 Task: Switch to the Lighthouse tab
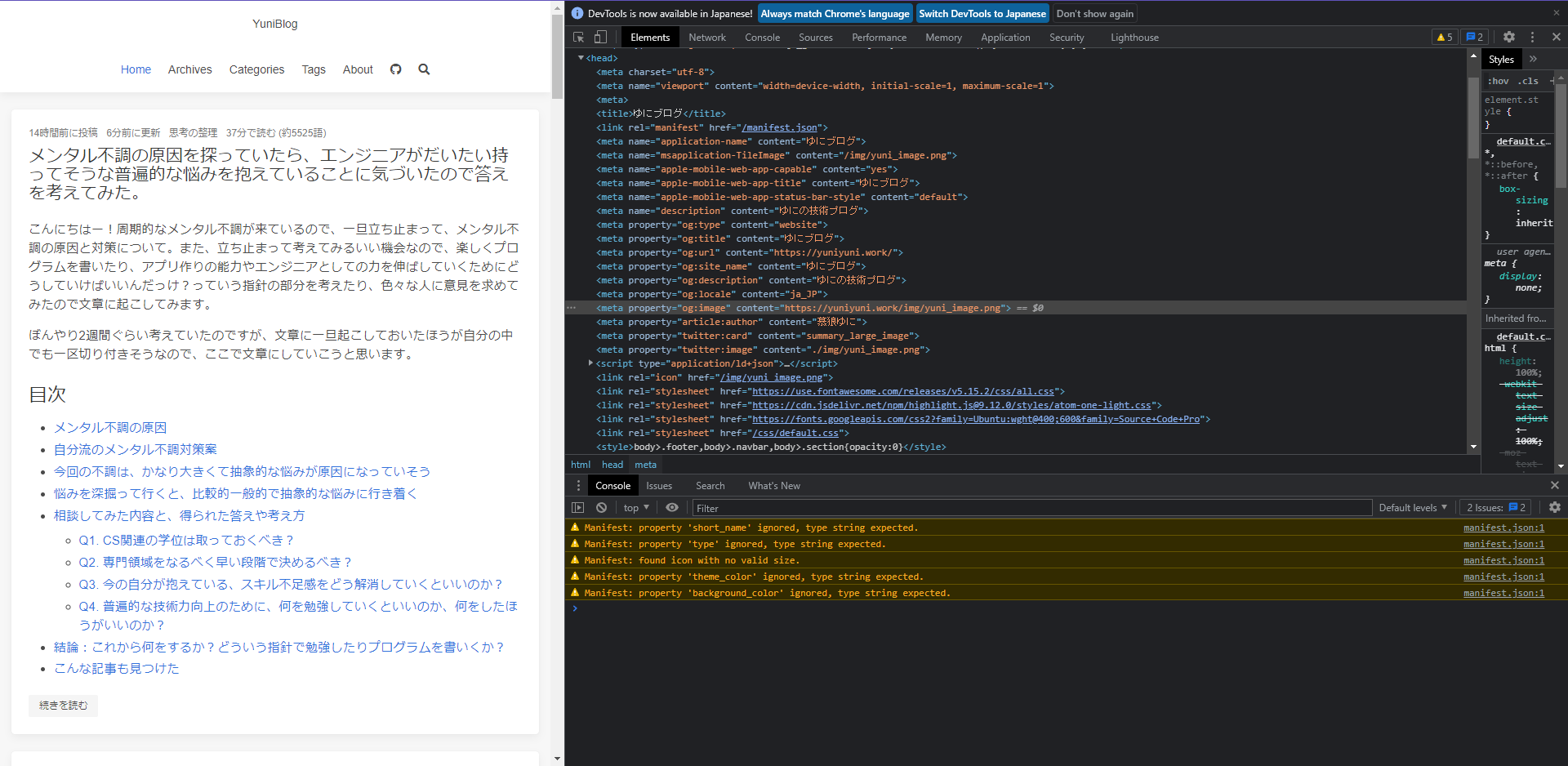1134,37
